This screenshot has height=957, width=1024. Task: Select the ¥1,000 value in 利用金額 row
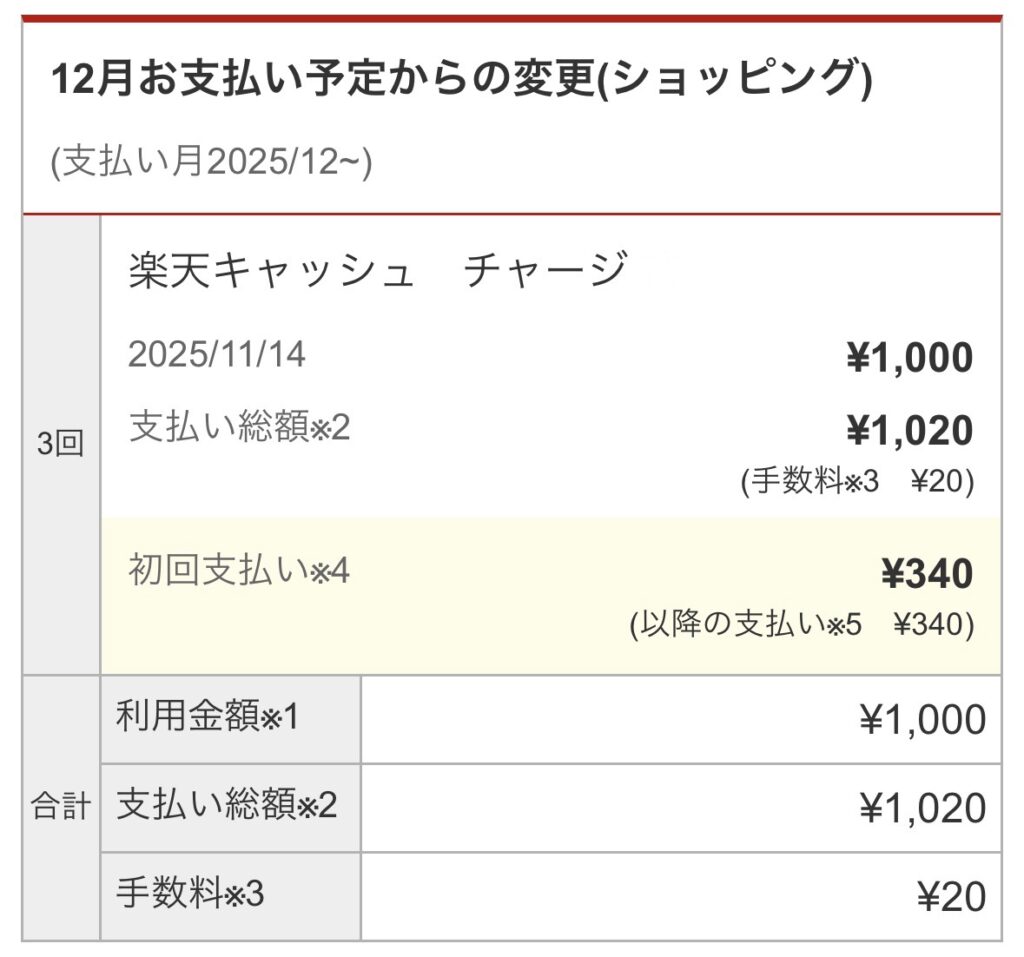922,720
